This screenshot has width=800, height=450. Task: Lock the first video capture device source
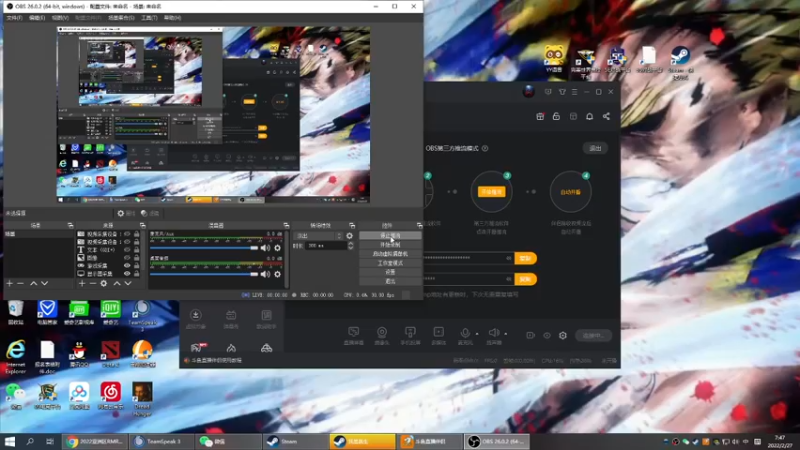(136, 234)
